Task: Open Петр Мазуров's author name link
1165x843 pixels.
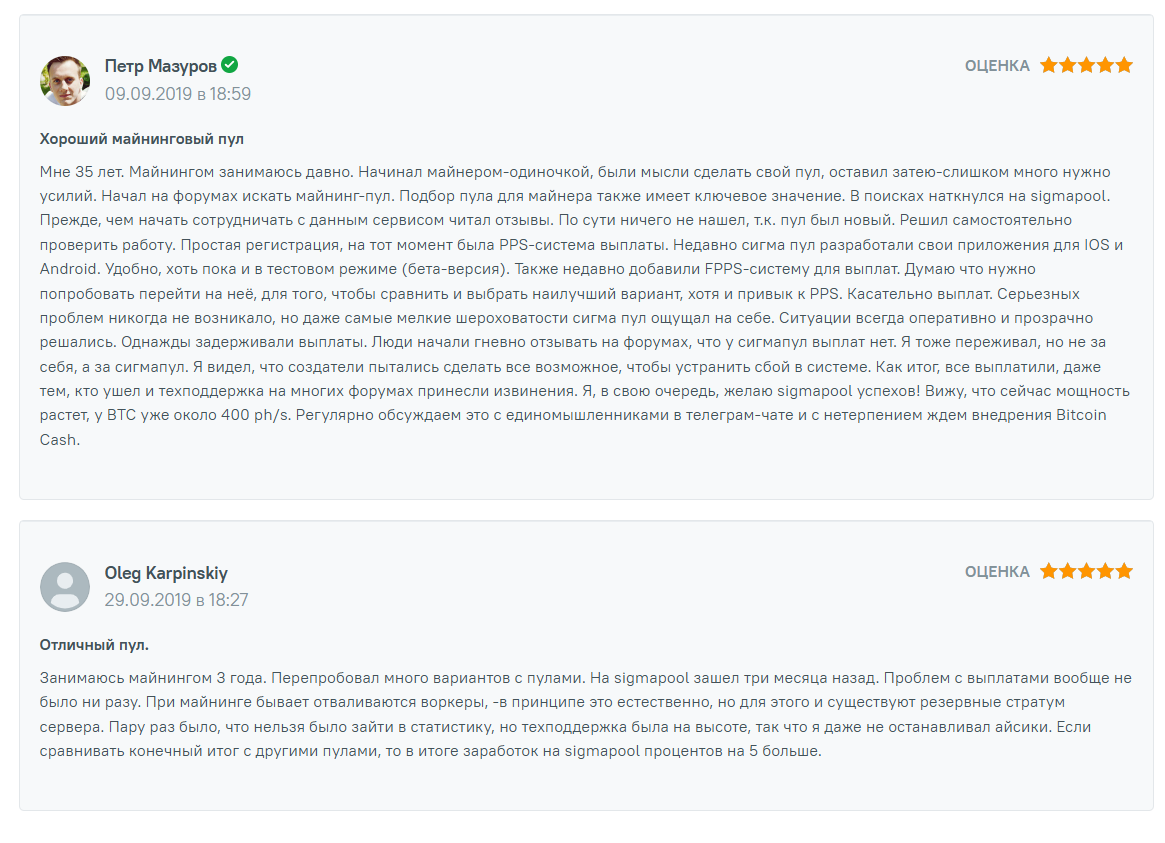Action: click(x=160, y=66)
